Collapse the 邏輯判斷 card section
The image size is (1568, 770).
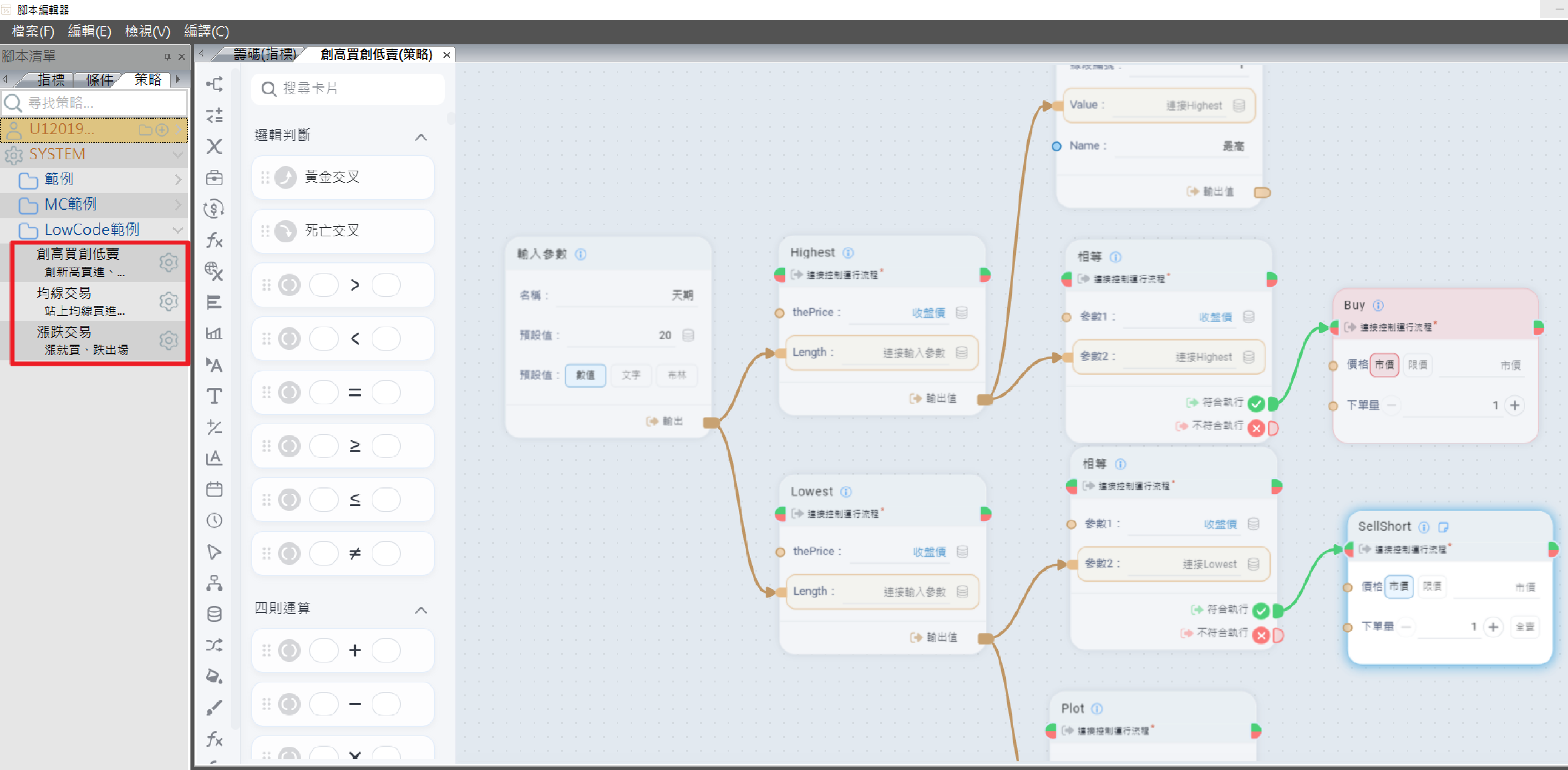(421, 137)
